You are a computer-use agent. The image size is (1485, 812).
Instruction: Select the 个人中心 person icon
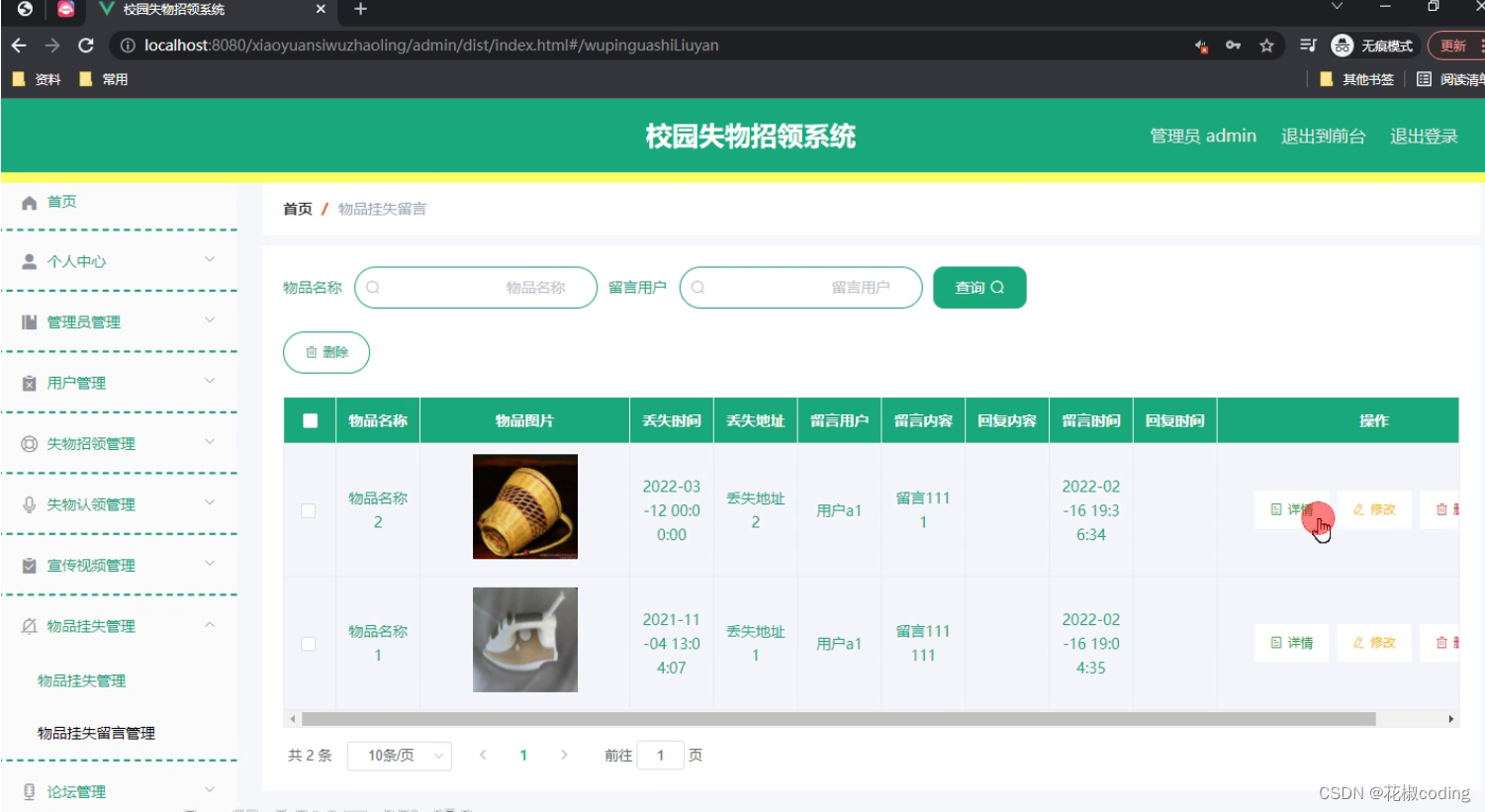coord(29,261)
